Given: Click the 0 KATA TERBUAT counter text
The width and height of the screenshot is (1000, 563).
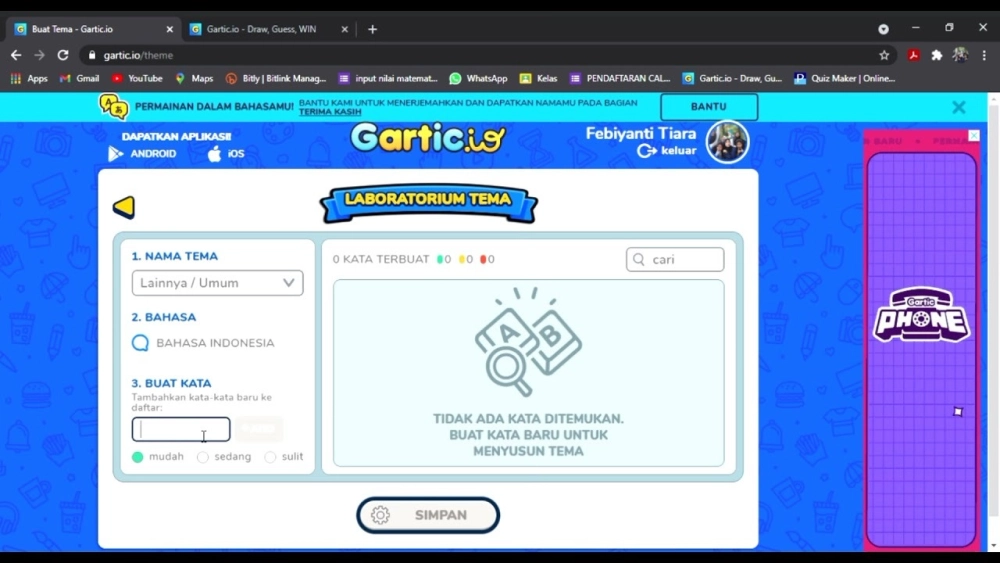Looking at the screenshot, I should pyautogui.click(x=381, y=260).
